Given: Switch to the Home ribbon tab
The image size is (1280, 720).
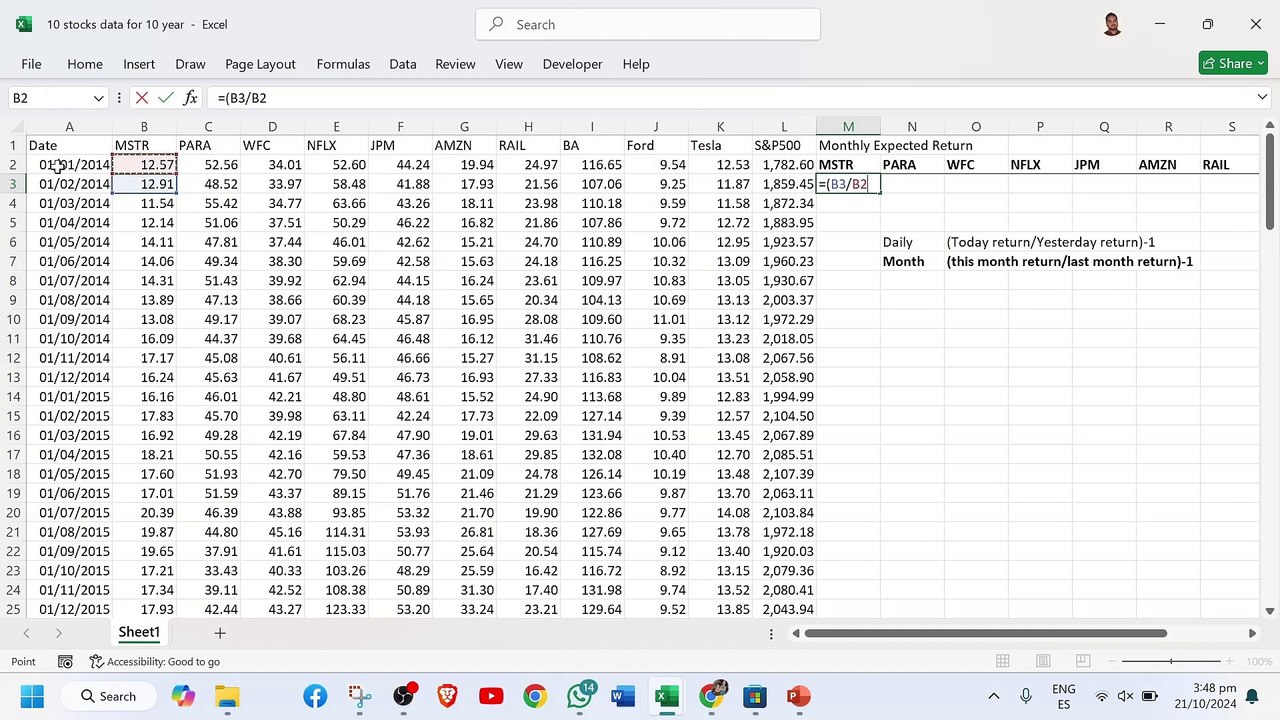Looking at the screenshot, I should tap(85, 64).
